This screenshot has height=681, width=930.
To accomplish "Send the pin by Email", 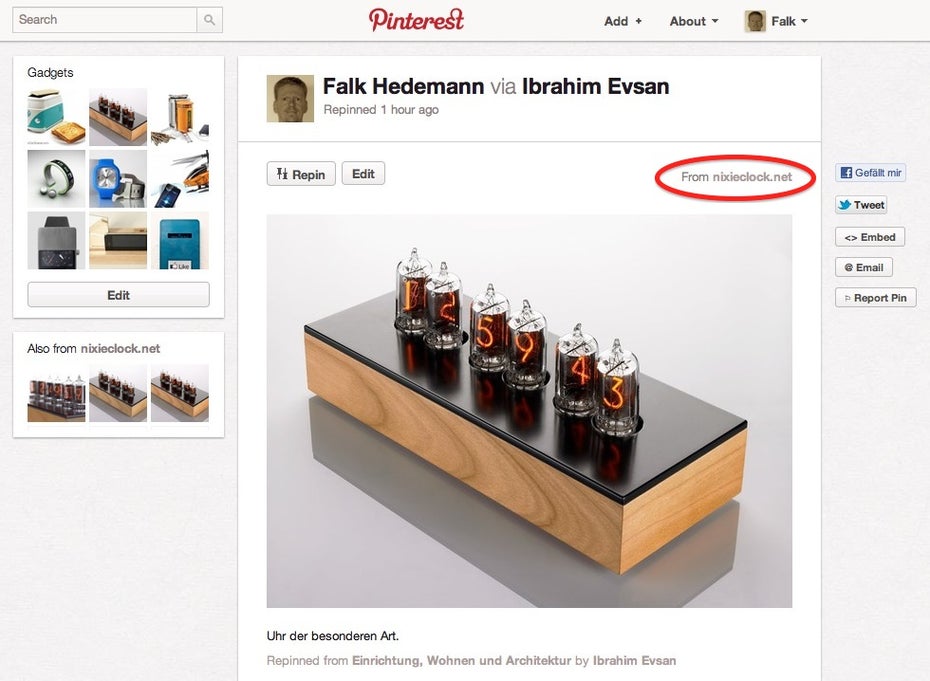I will point(864,267).
